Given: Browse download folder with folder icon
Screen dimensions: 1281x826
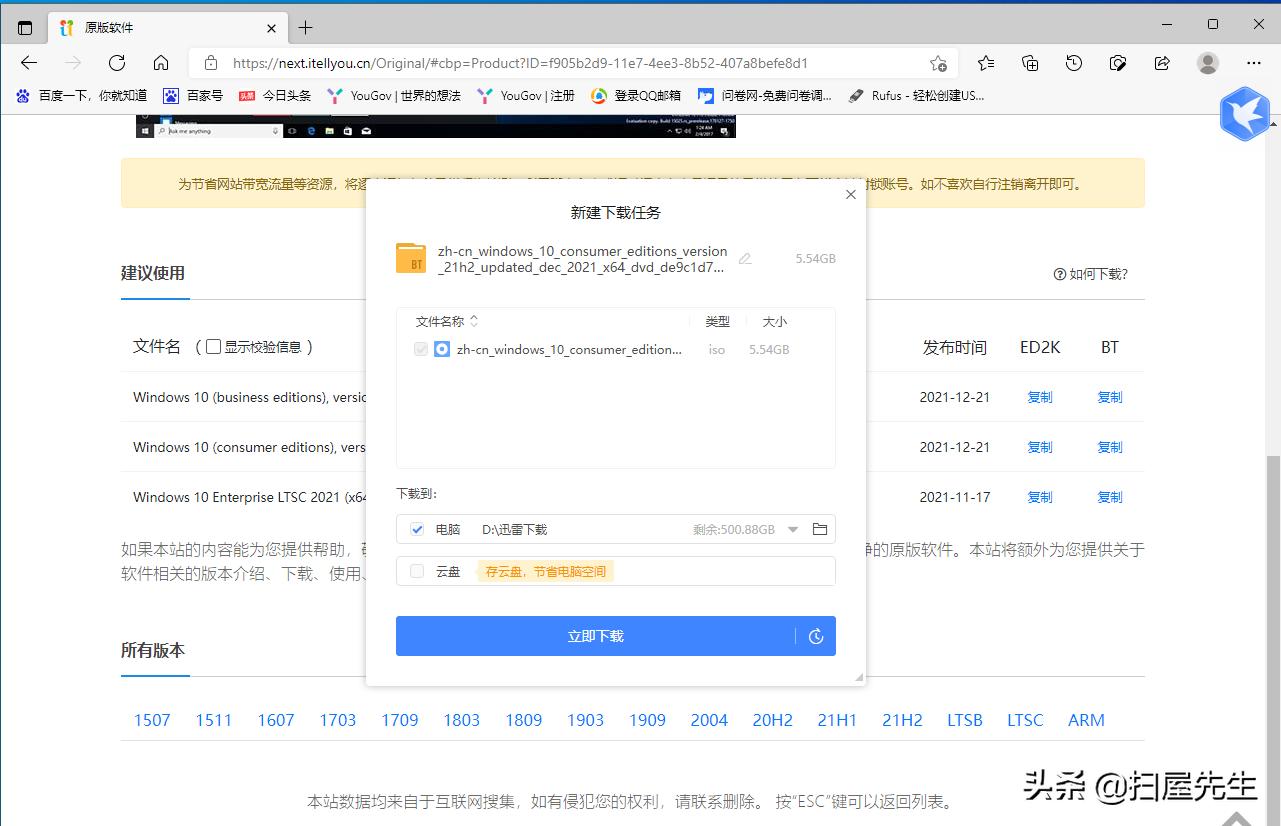Looking at the screenshot, I should 820,529.
